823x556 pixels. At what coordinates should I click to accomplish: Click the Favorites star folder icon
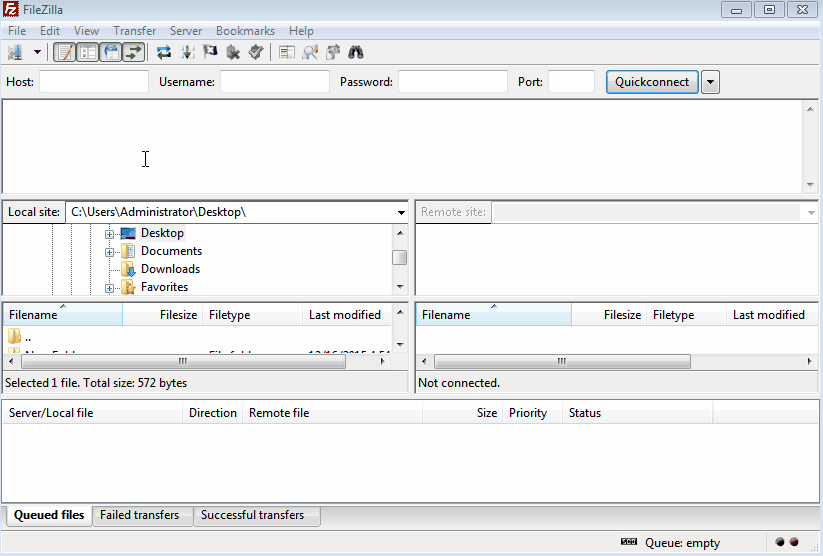coord(128,287)
